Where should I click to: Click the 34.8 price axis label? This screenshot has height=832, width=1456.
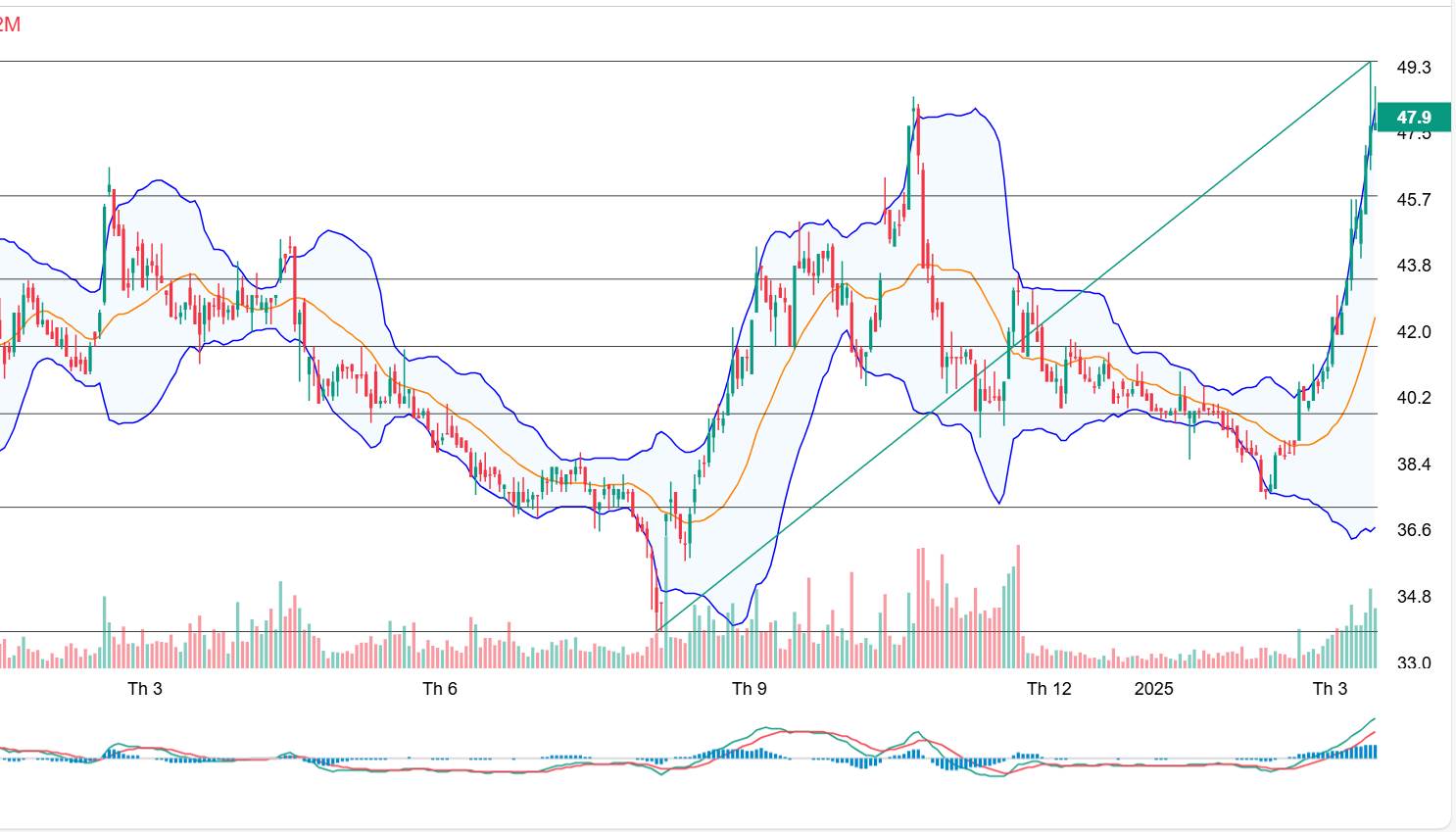click(x=1414, y=597)
